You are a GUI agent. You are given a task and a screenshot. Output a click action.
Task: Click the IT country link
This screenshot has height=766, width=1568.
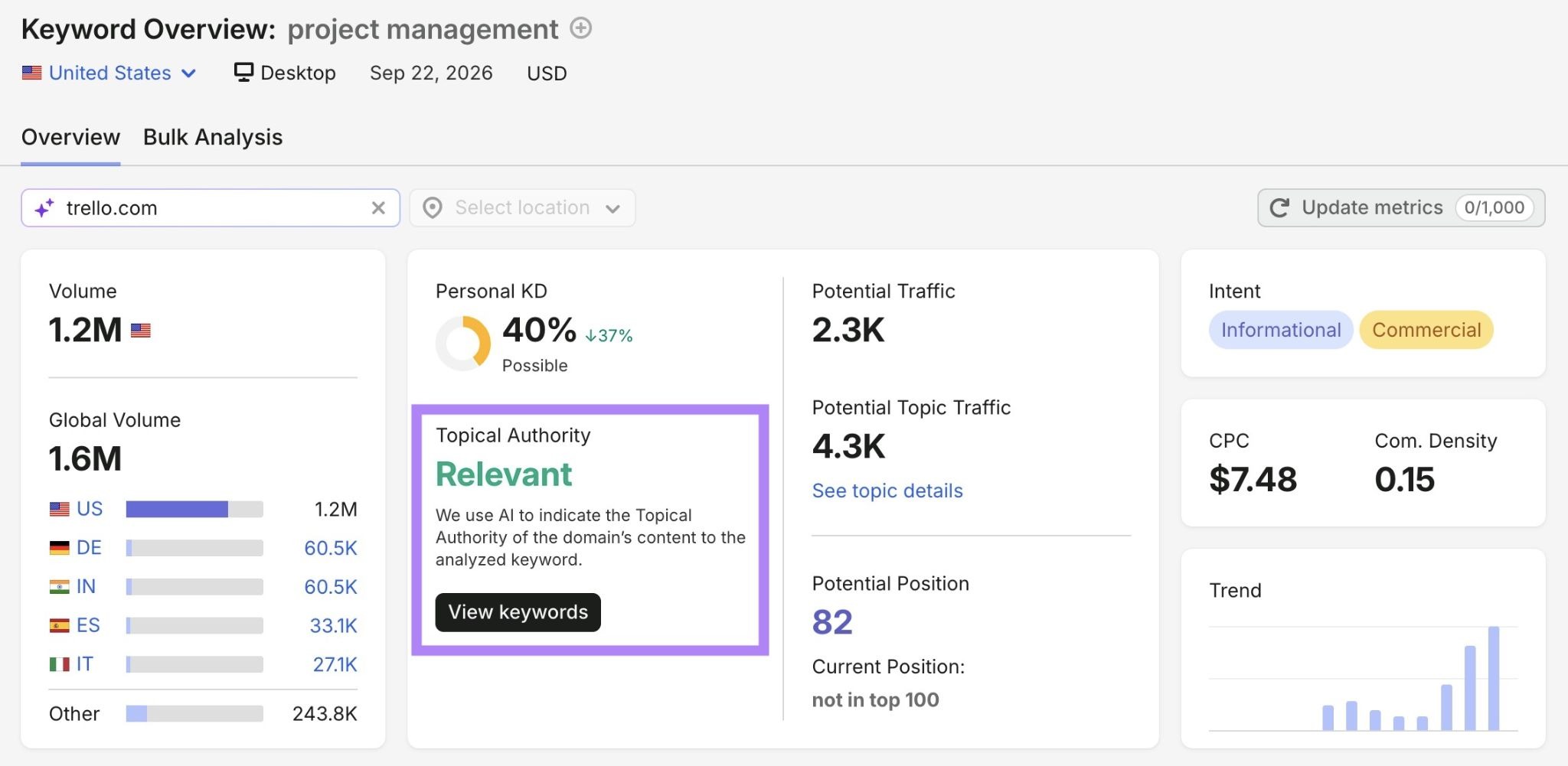point(84,663)
